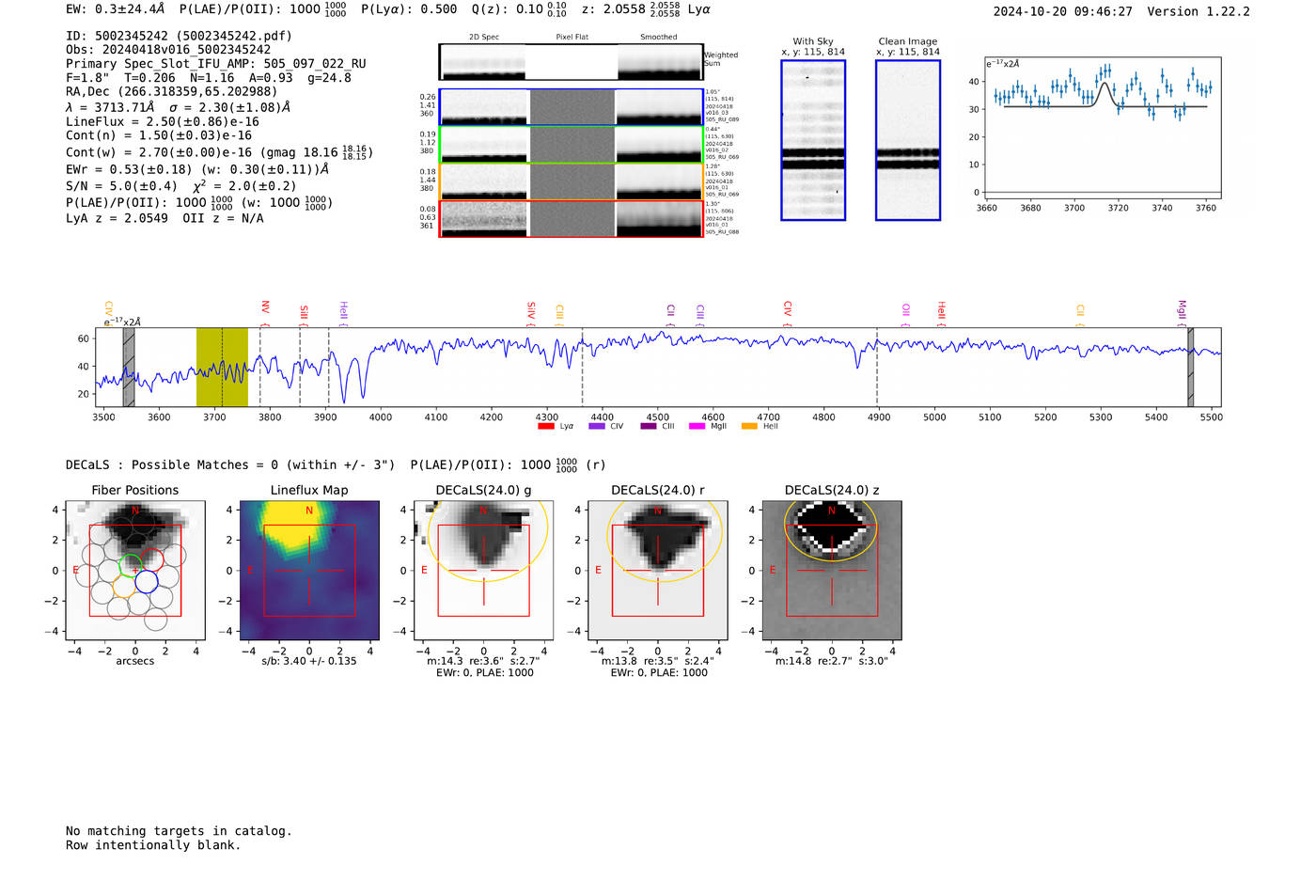
Task: Click the Gaussian line-fit plot near 3713Å
Action: pos(1103,128)
